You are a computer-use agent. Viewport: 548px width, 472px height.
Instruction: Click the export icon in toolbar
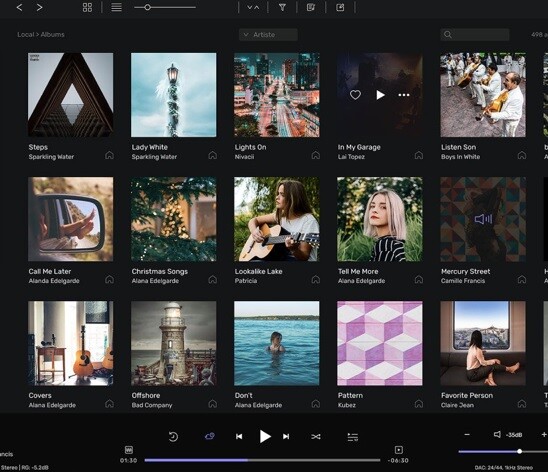pyautogui.click(x=340, y=7)
